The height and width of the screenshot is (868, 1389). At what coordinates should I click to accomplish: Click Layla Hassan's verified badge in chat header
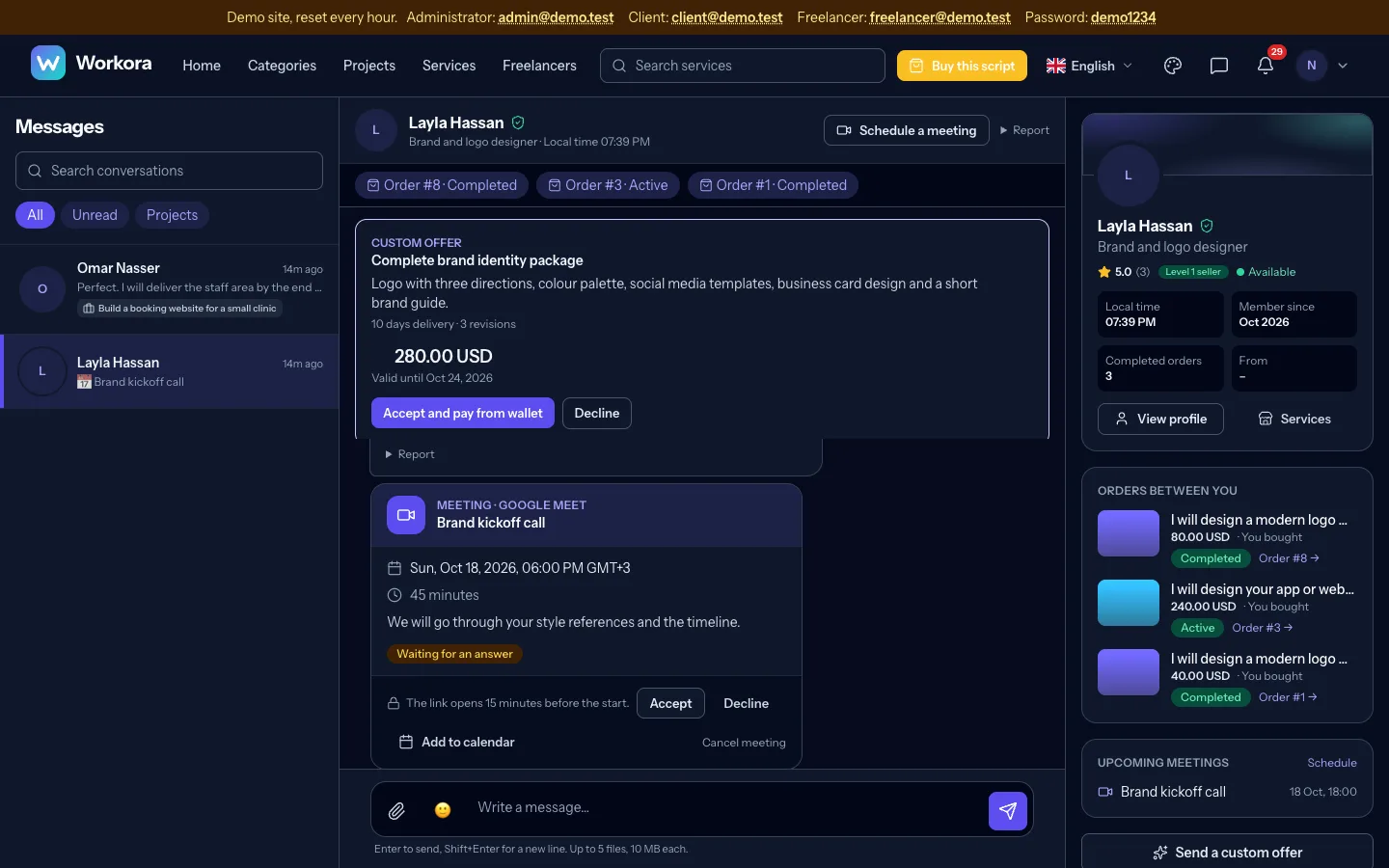click(518, 122)
